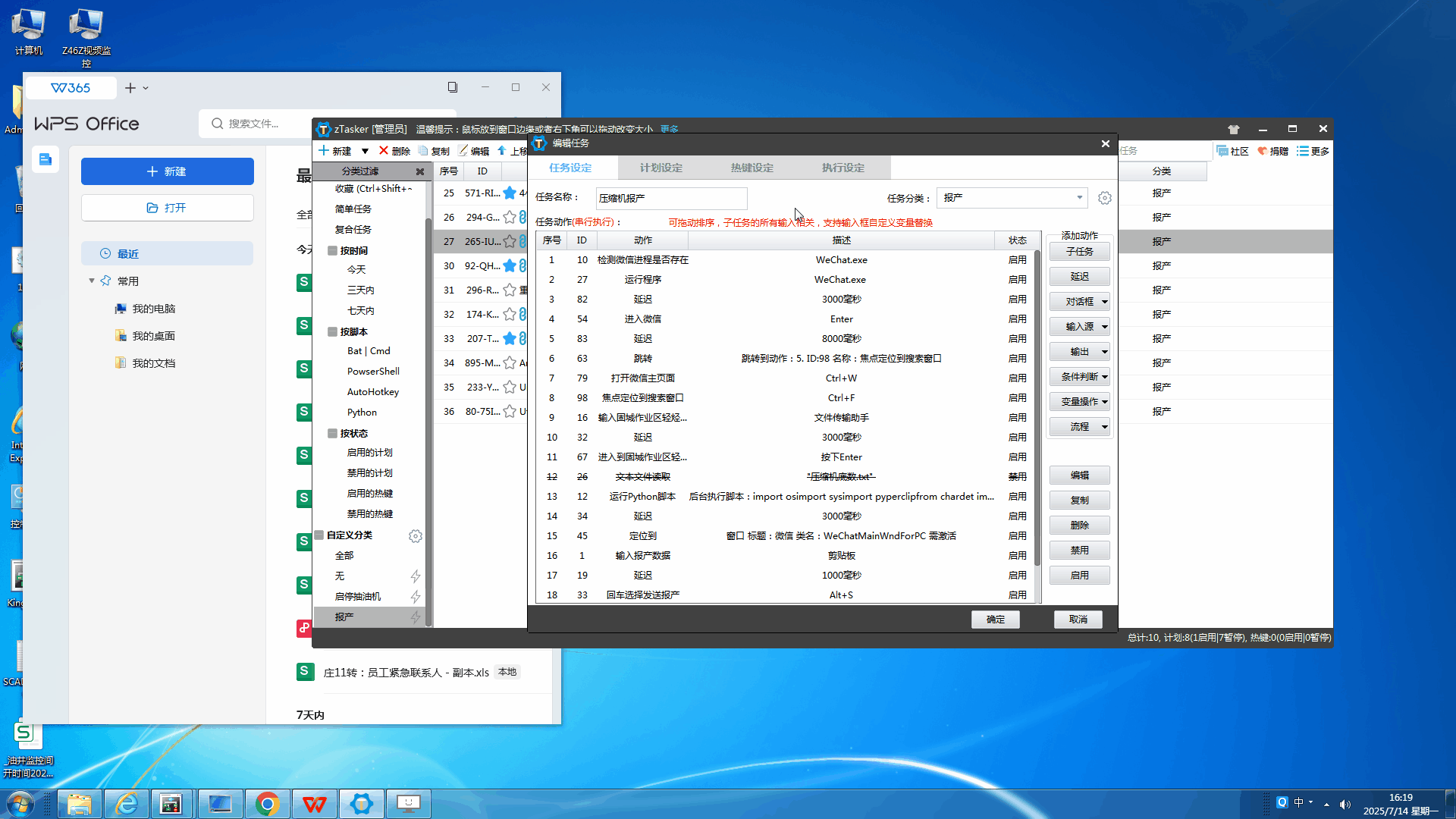
Task: Toggle the favorite star on task row 25
Action: pos(510,193)
